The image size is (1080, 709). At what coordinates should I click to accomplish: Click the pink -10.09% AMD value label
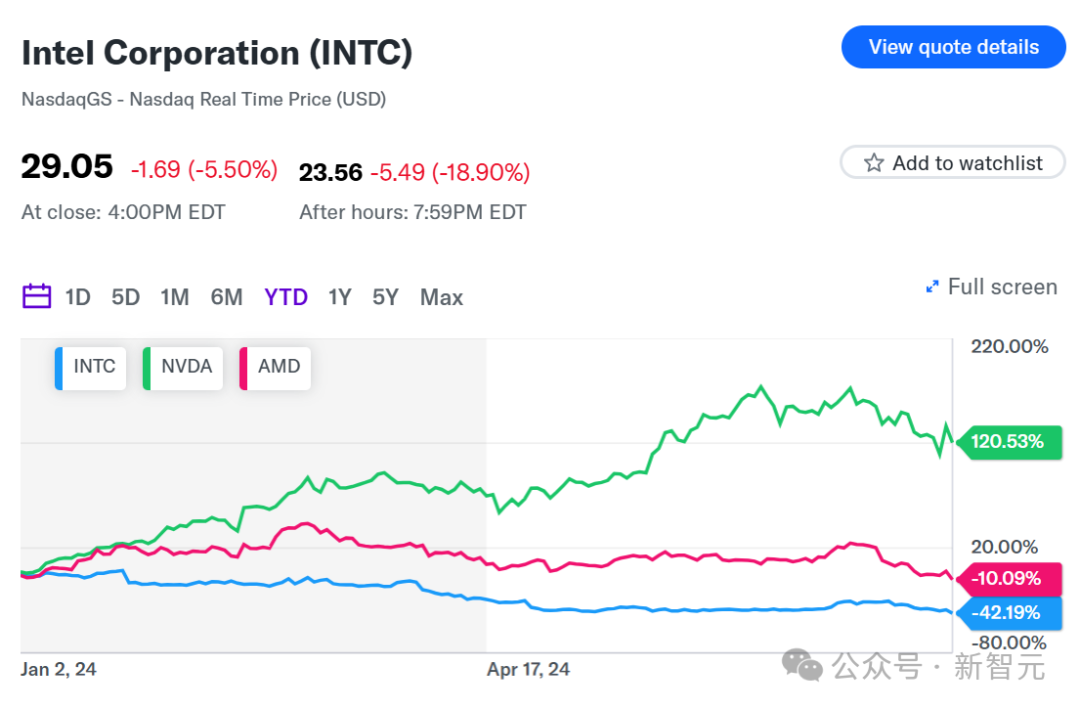[1010, 579]
